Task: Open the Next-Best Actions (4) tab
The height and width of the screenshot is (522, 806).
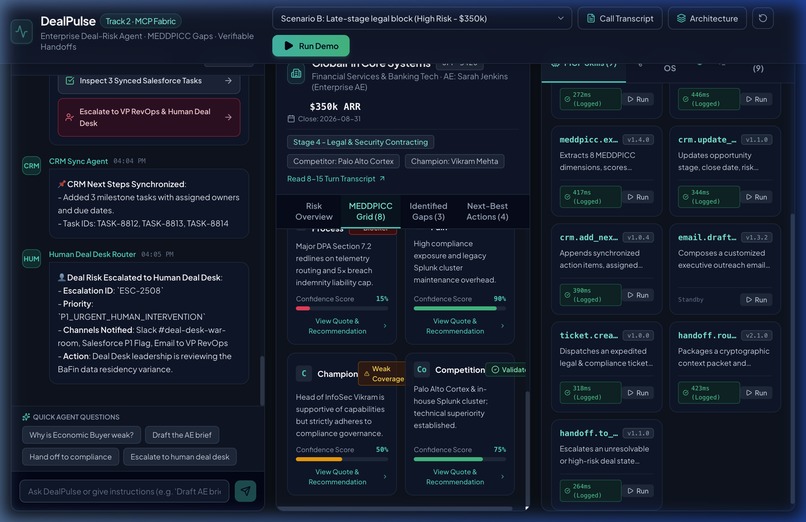Action: click(x=487, y=211)
